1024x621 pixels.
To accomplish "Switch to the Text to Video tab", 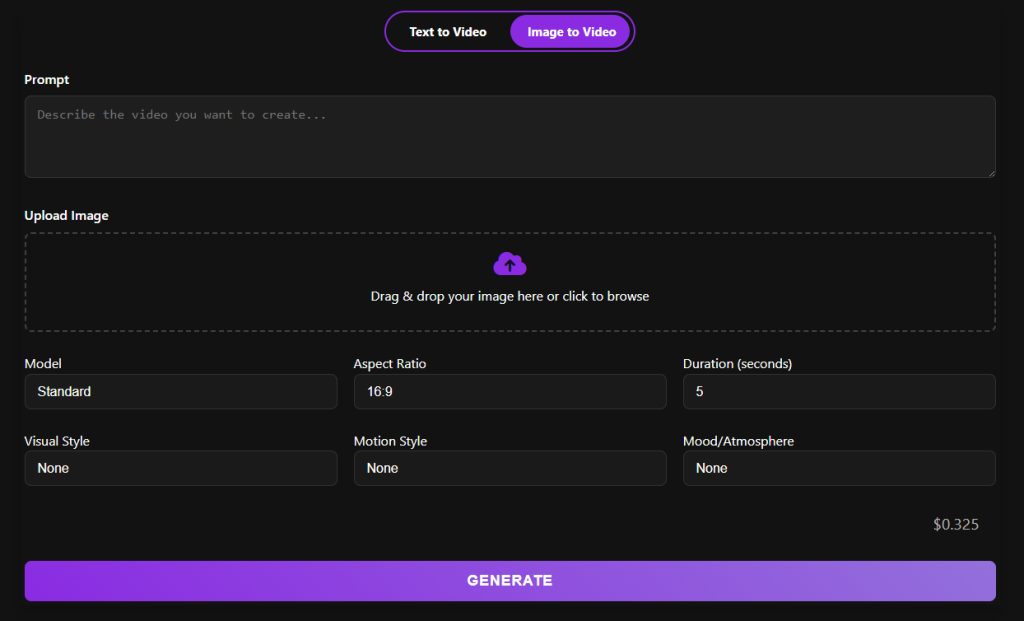I will (x=447, y=31).
